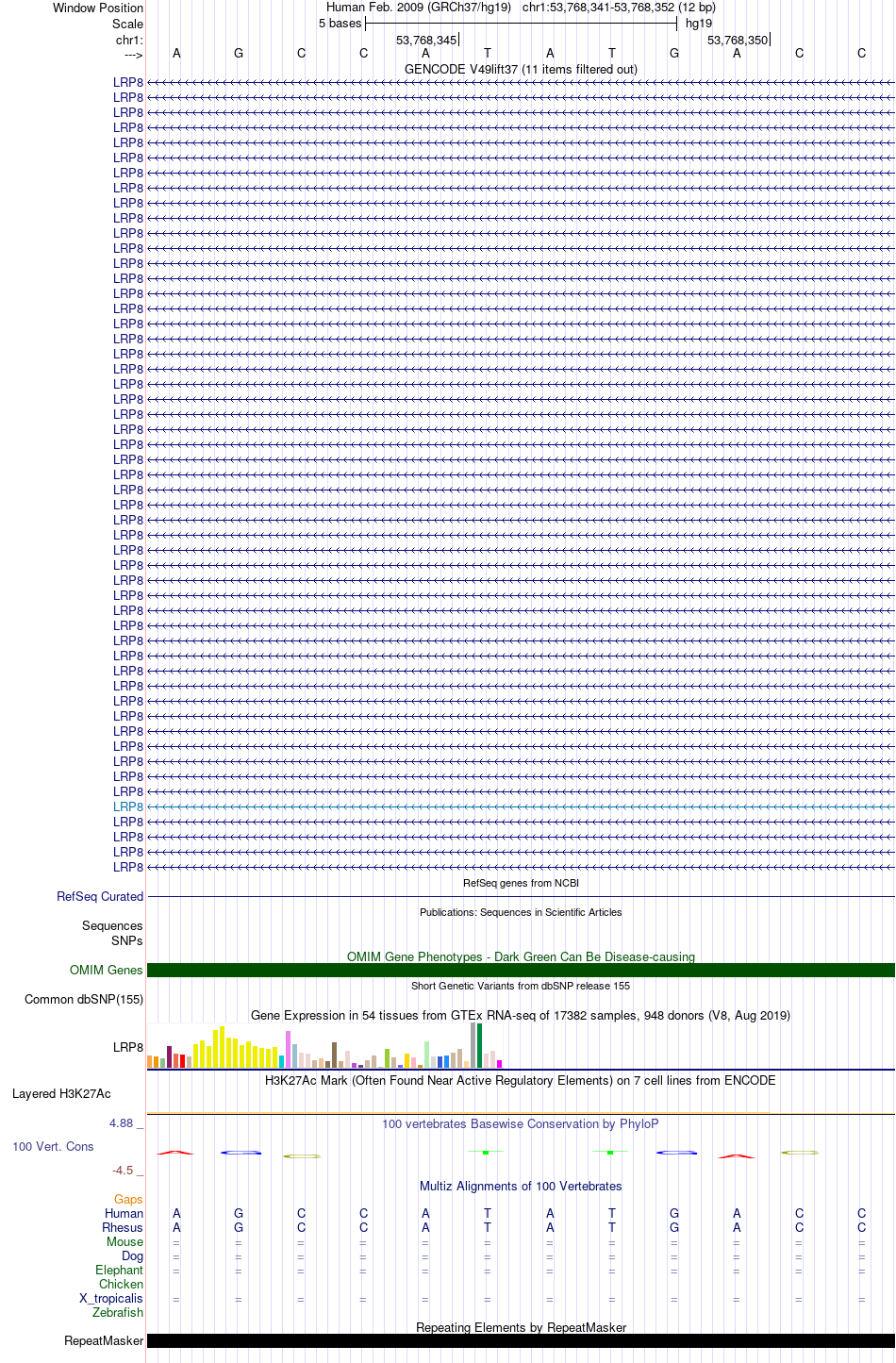Click the hg19 assembly text

(x=699, y=24)
